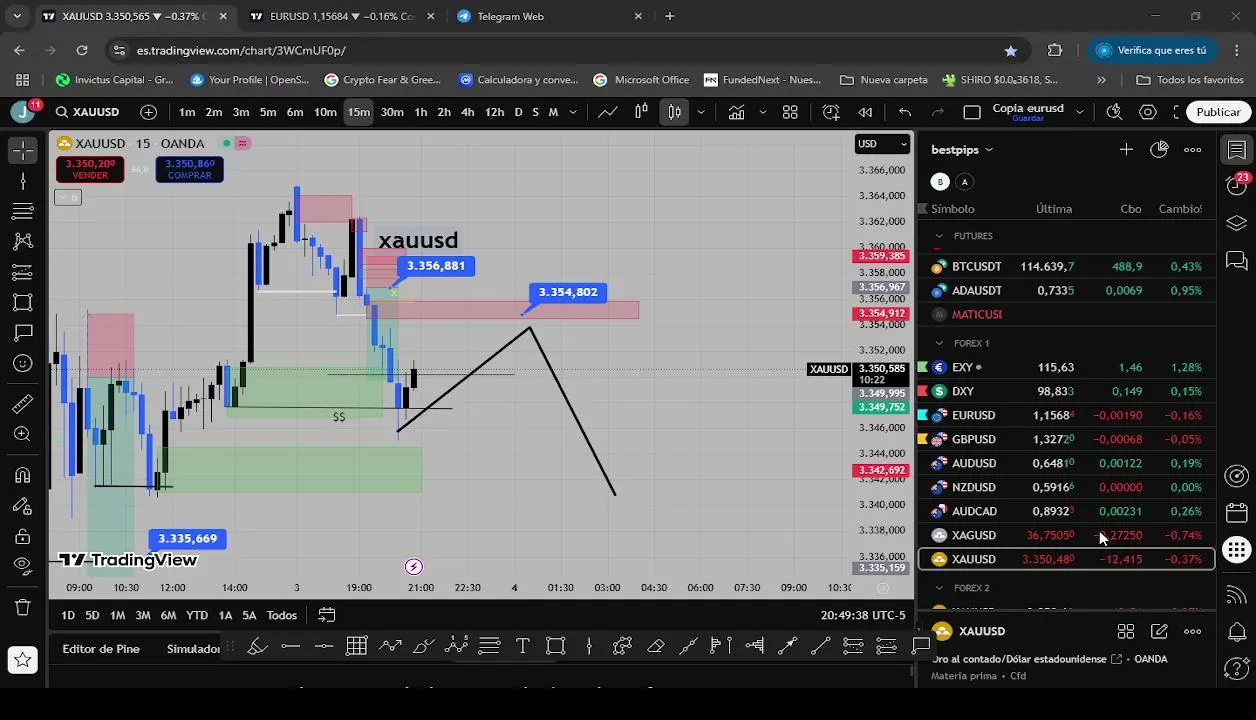Open the geometric shapes tools
Image resolution: width=1256 pixels, height=720 pixels.
tap(23, 302)
